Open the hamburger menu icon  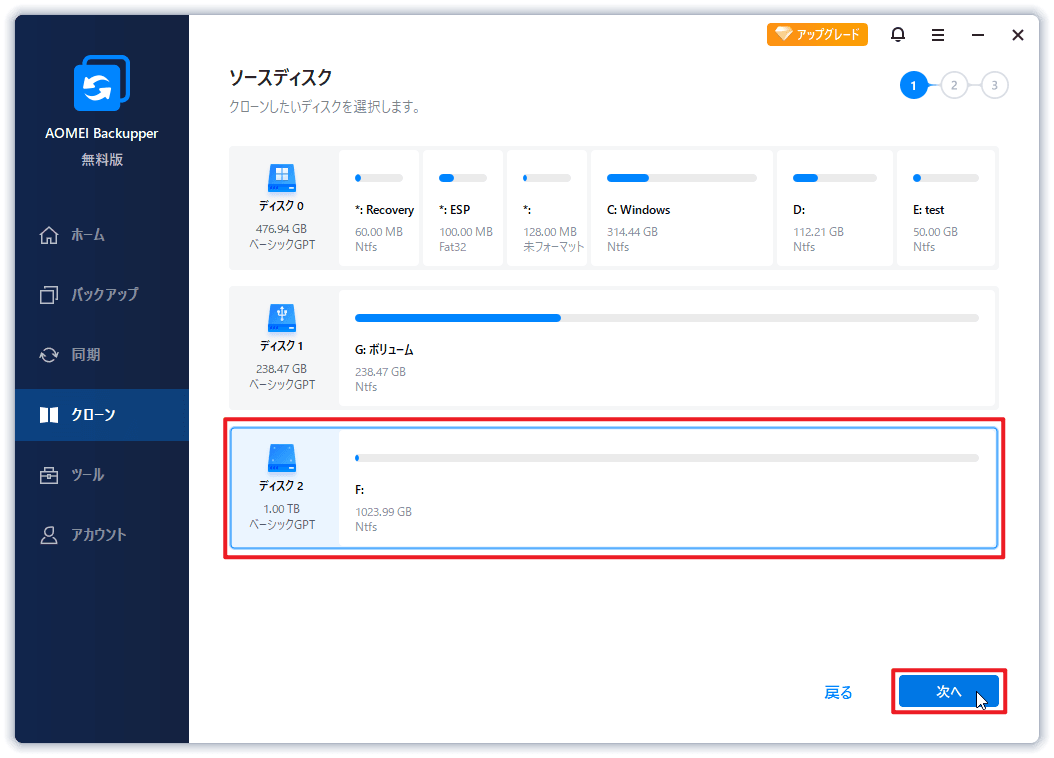click(938, 35)
